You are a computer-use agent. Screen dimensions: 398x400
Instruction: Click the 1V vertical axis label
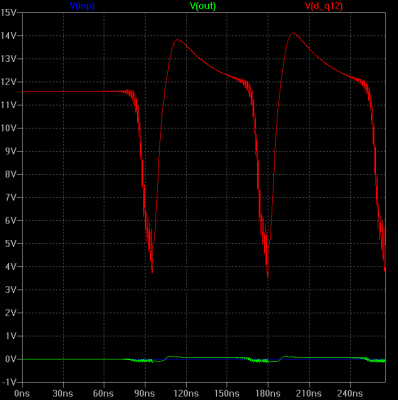click(10, 336)
